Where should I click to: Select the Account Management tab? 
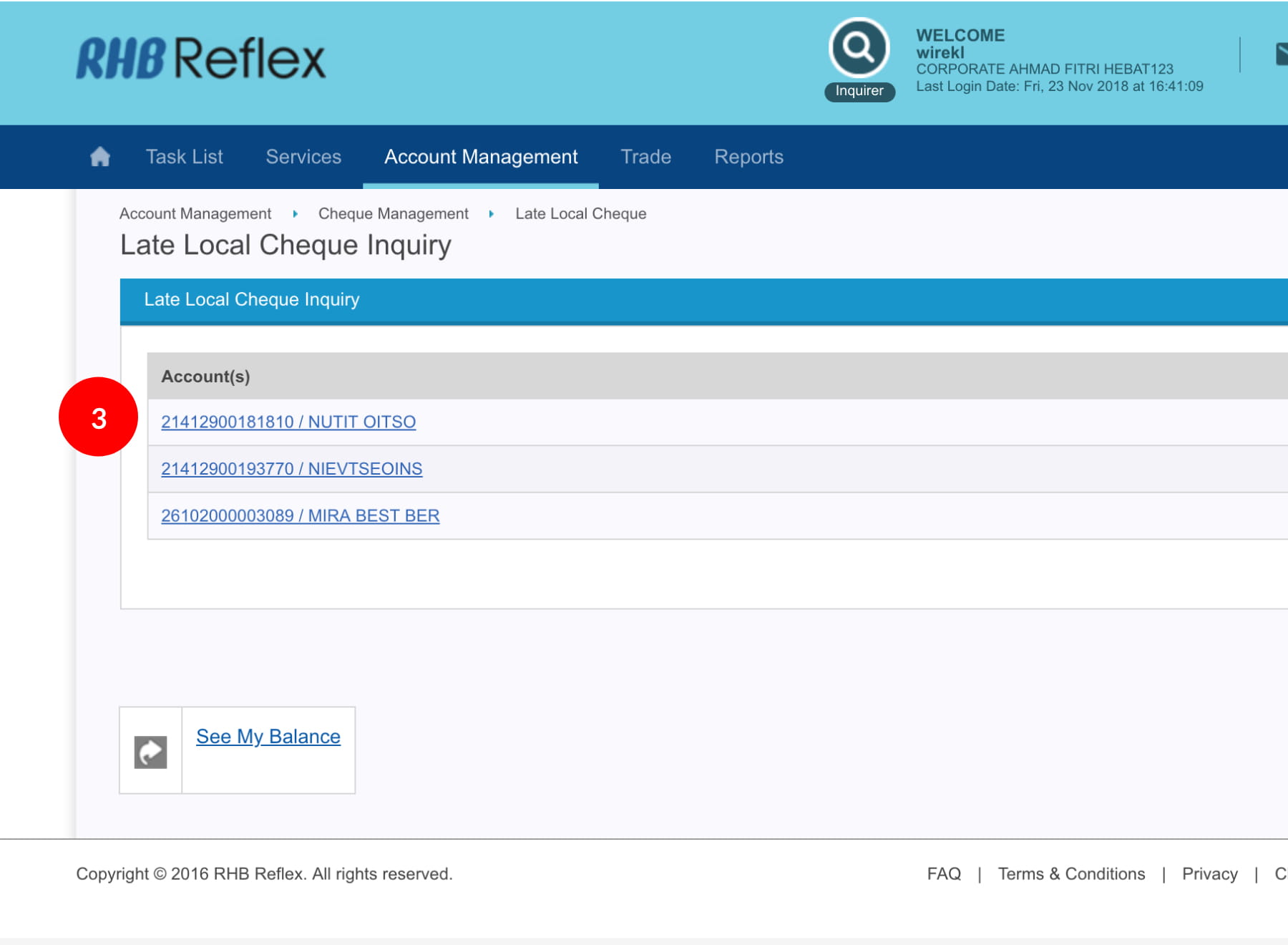481,157
